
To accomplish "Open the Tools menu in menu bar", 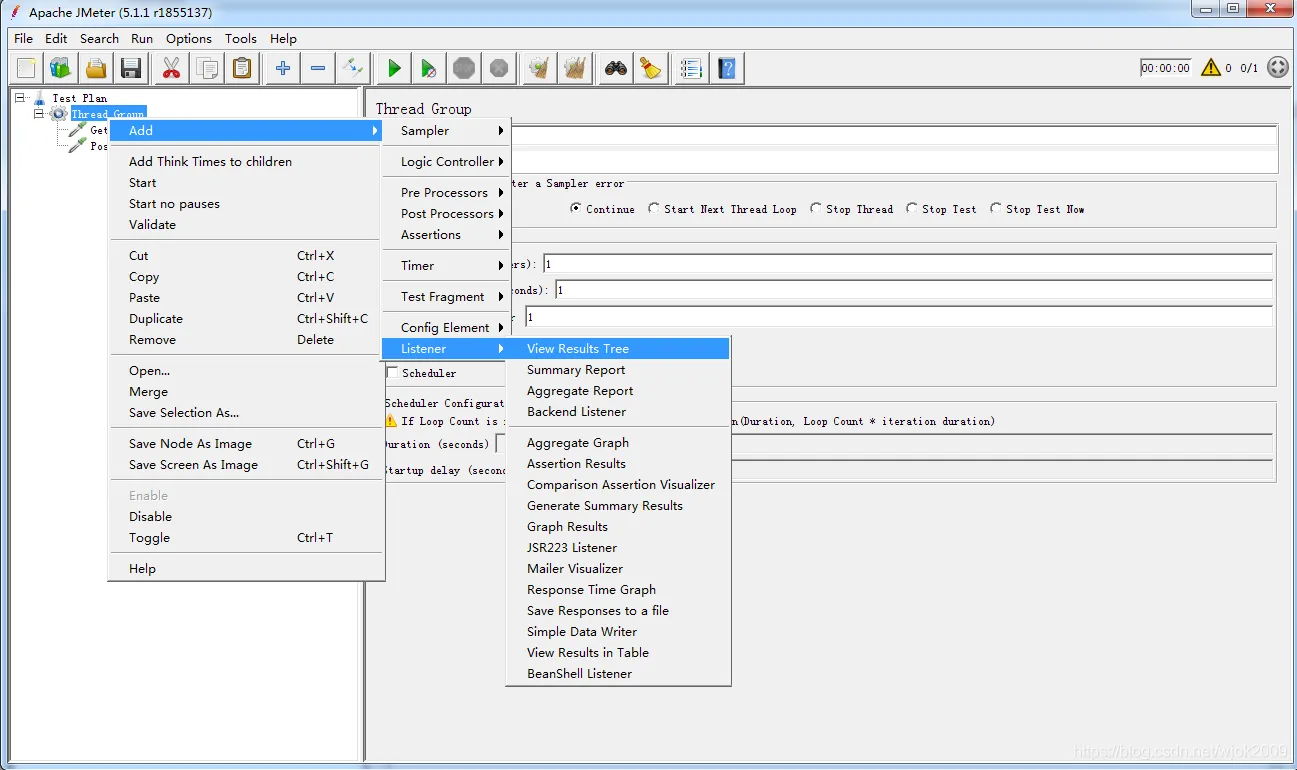I will pyautogui.click(x=241, y=38).
